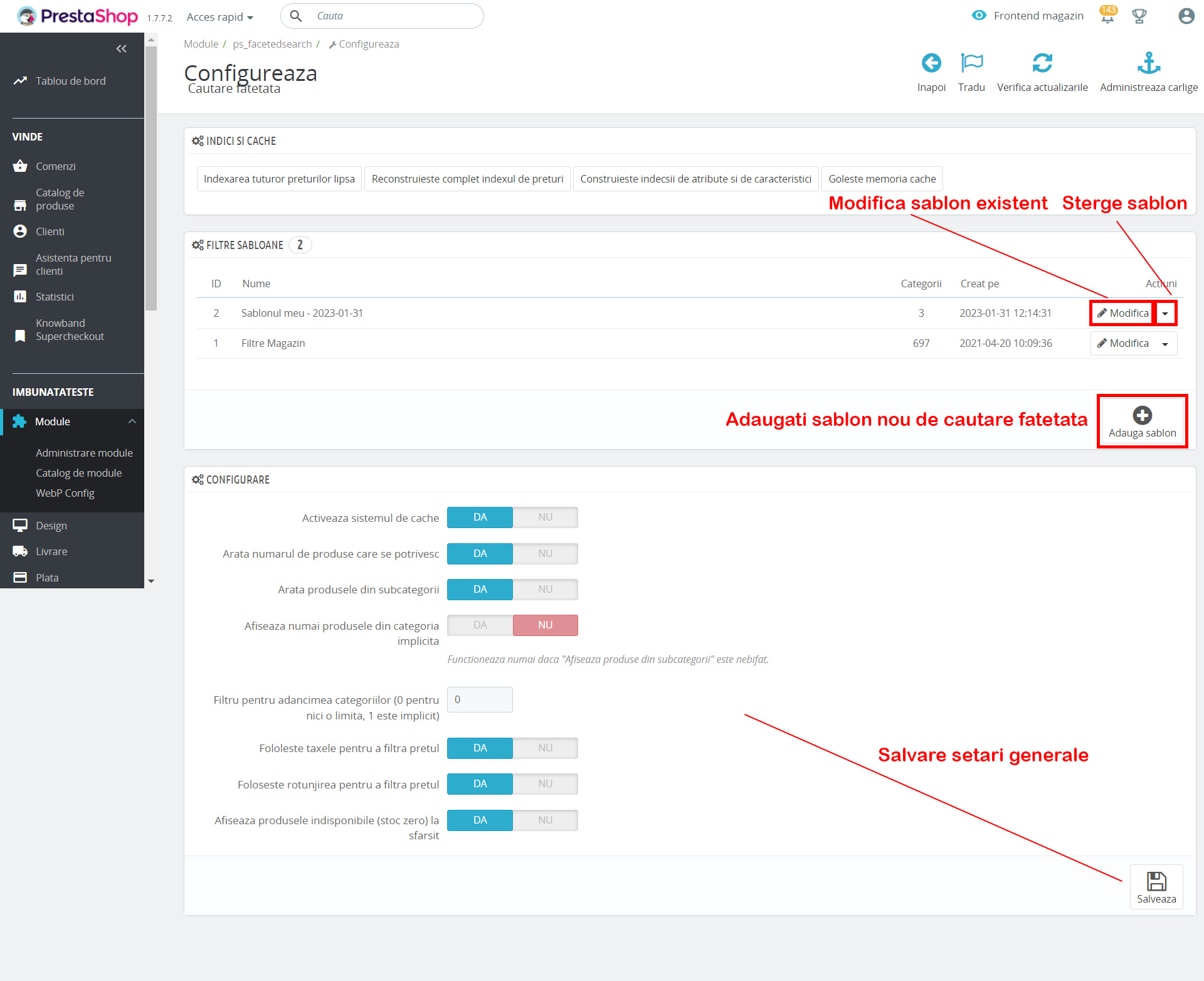Click DA for Activeaza sistemul de cache

tap(480, 517)
